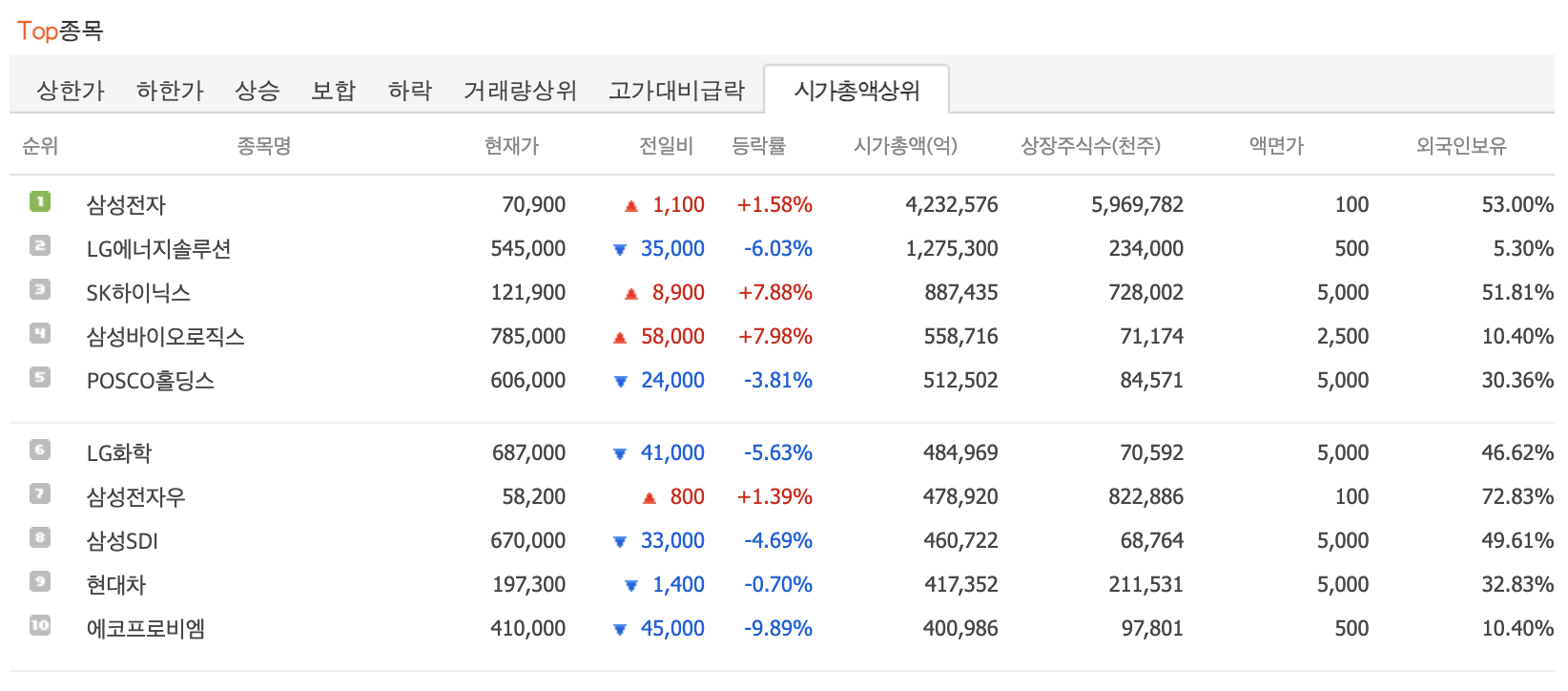
Task: Click the 상장주식수(천주) column header
Action: click(1090, 146)
